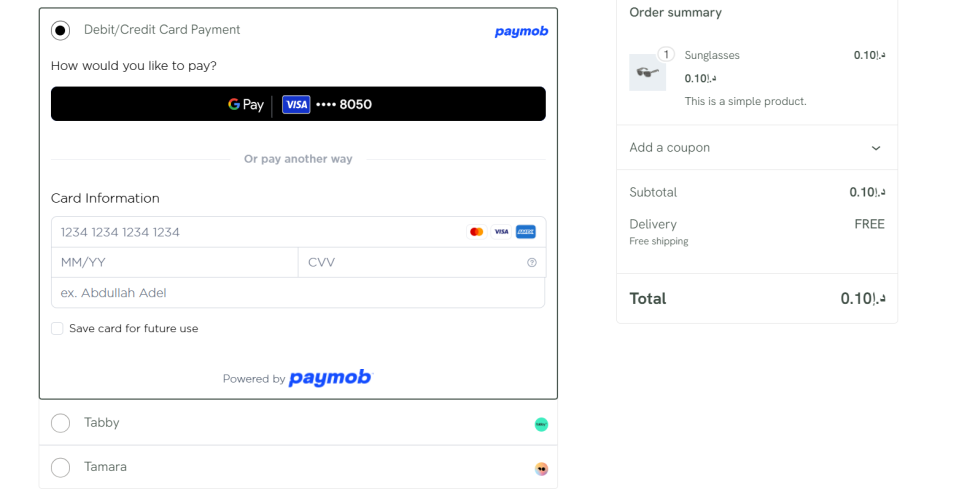Open the Sunglasses product thumbnail
This screenshot has width=978, height=501.
click(647, 72)
